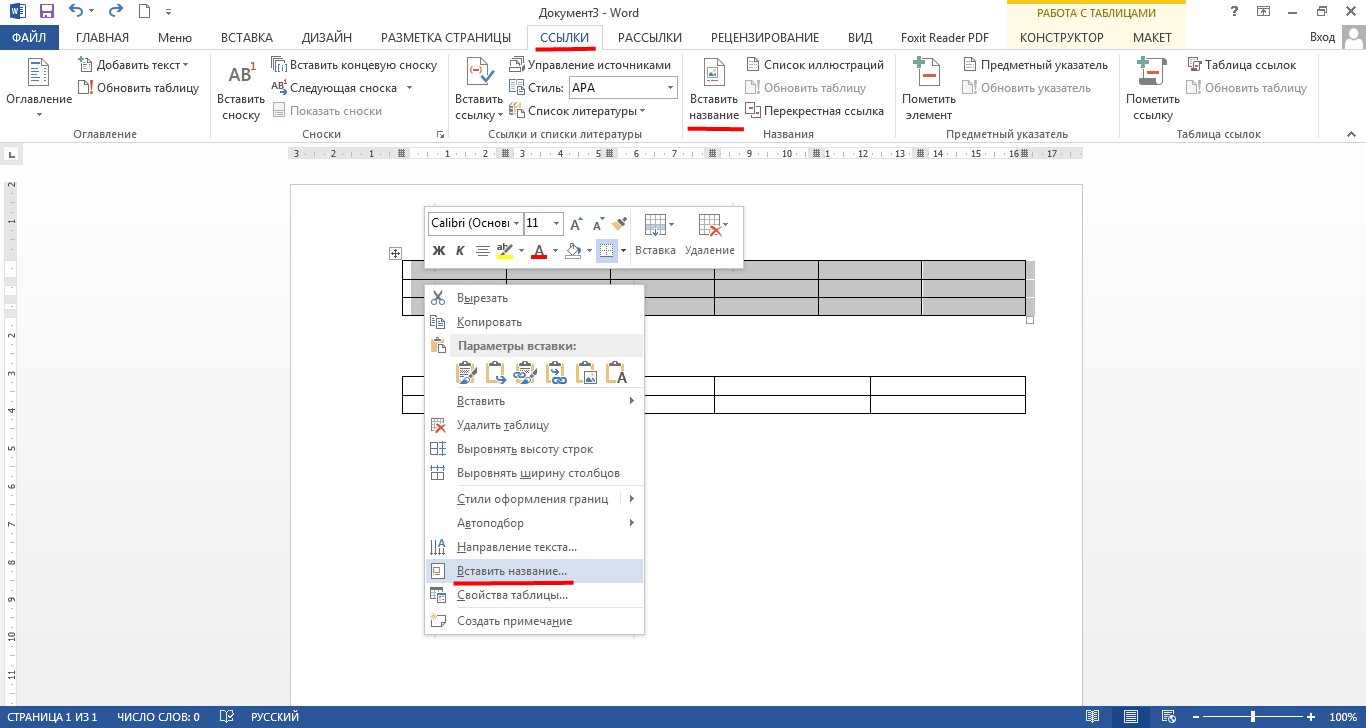Expand Вставить submenu in context menu
Viewport: 1366px width, 728px height.
click(534, 401)
